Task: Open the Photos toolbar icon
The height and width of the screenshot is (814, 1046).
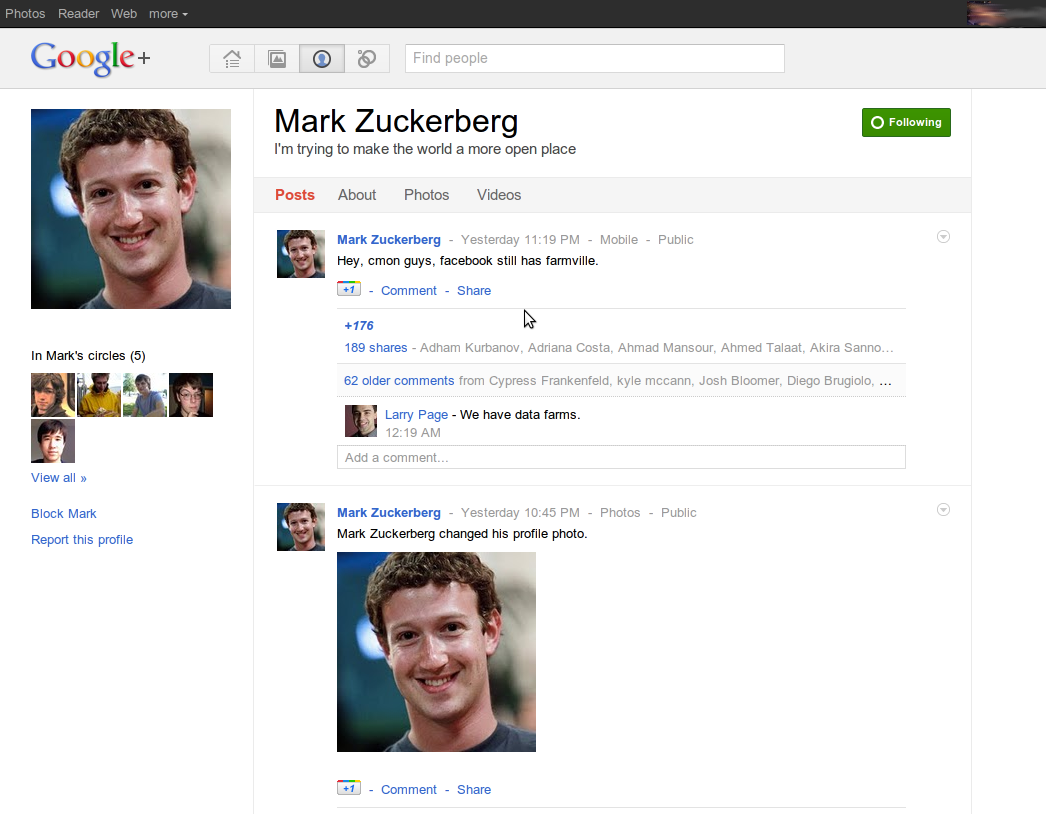Action: click(277, 59)
